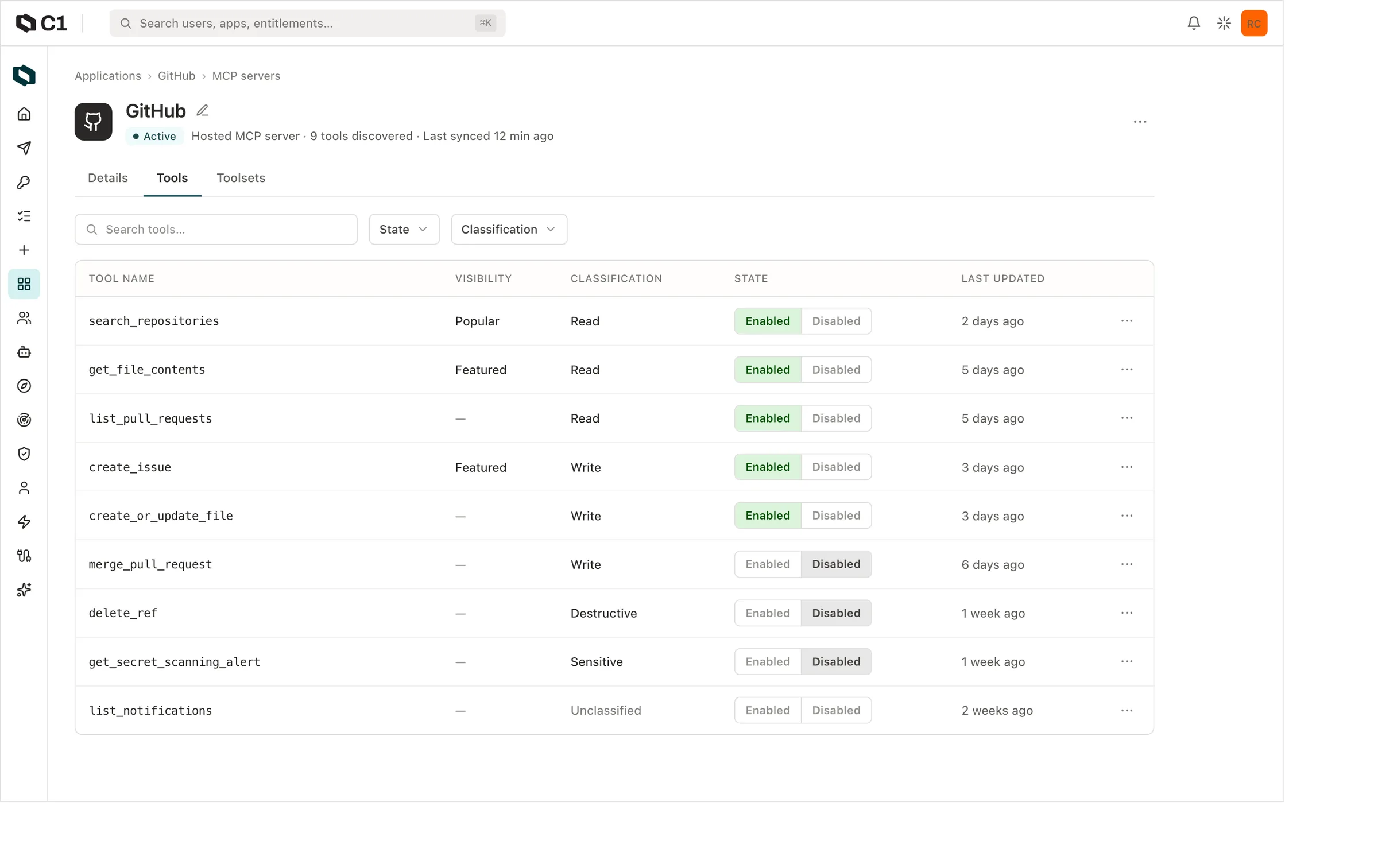Screen dimensions: 1378x868
Task: Click the C1 logo in header
Action: 41,23
